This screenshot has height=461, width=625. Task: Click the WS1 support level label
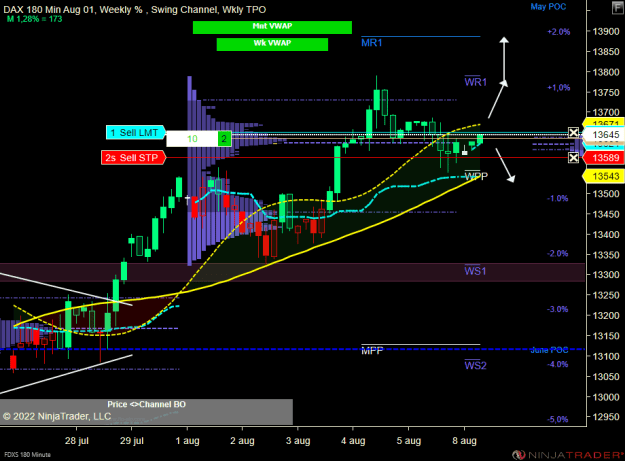tap(475, 271)
